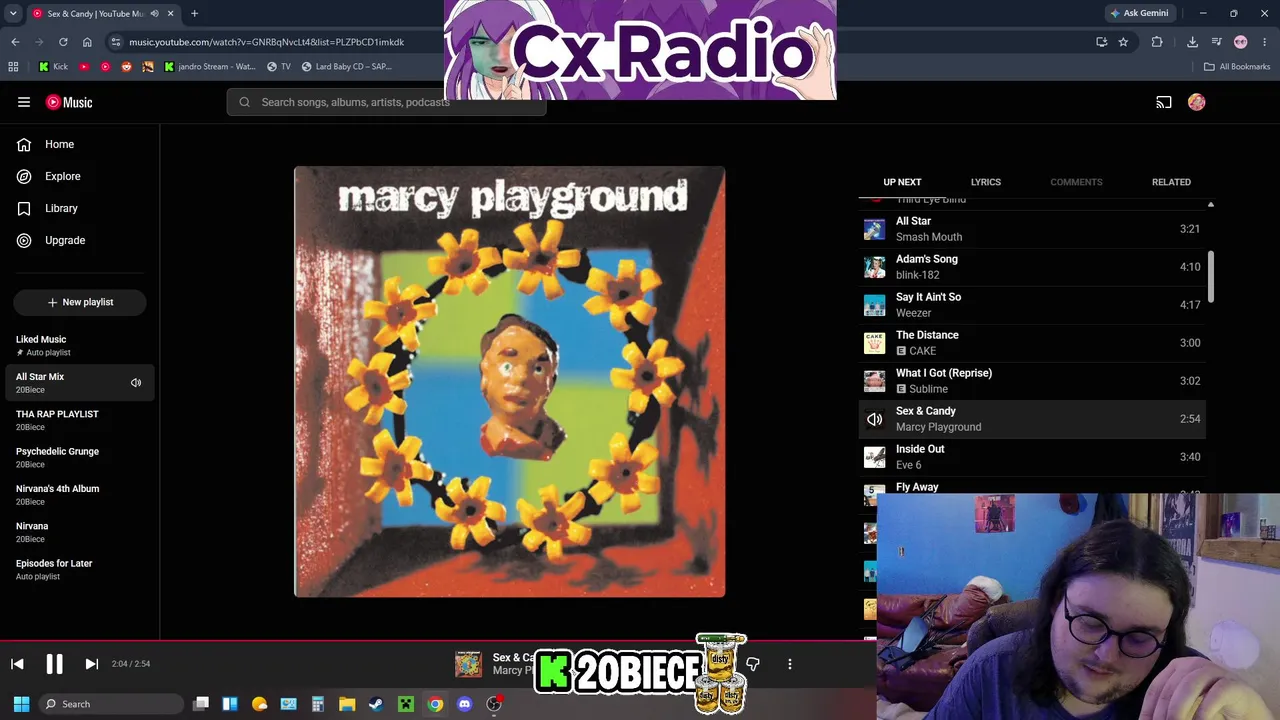Image resolution: width=1280 pixels, height=720 pixels.
Task: Play Say It Ain't So from queue
Action: [1032, 305]
